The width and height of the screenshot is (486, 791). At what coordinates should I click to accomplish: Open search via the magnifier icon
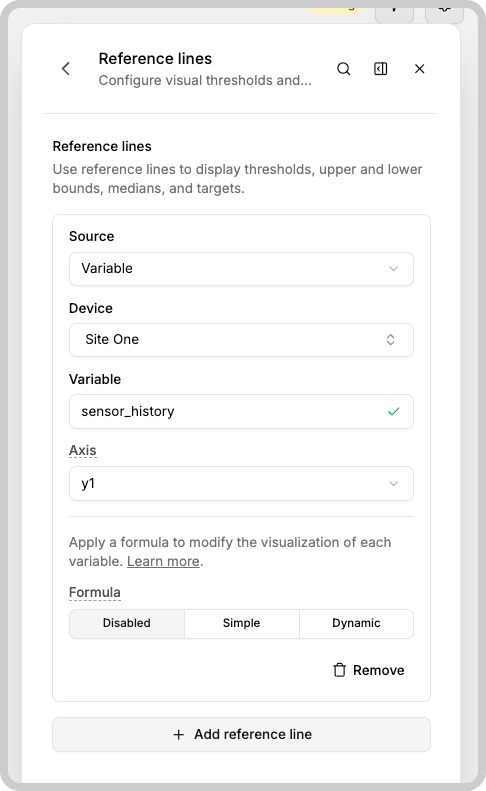coord(344,69)
